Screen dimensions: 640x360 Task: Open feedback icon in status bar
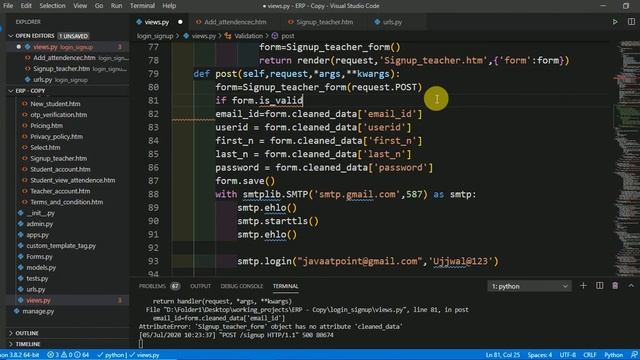pos(634,355)
